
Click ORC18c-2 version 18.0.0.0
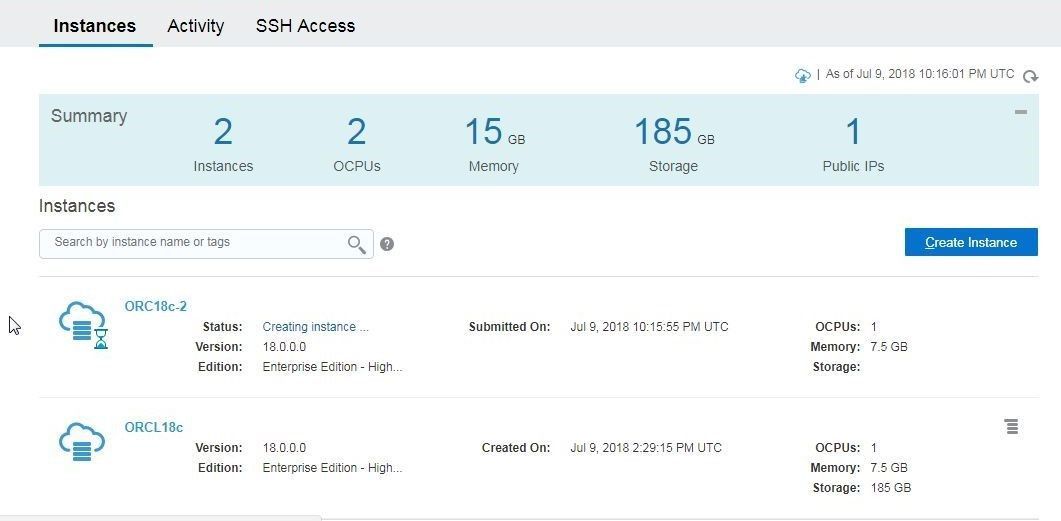click(284, 347)
